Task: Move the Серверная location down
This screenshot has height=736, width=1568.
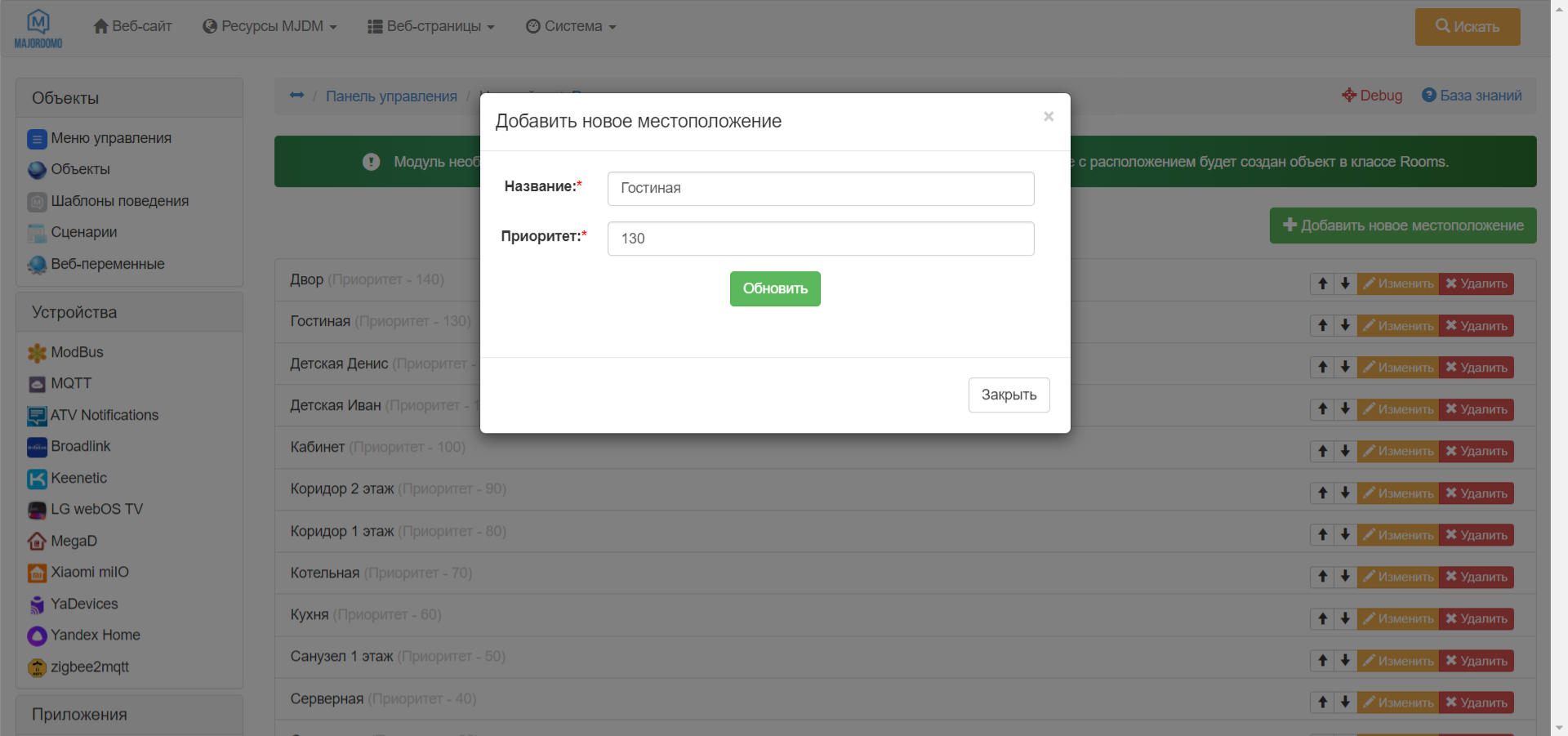Action: click(1346, 702)
